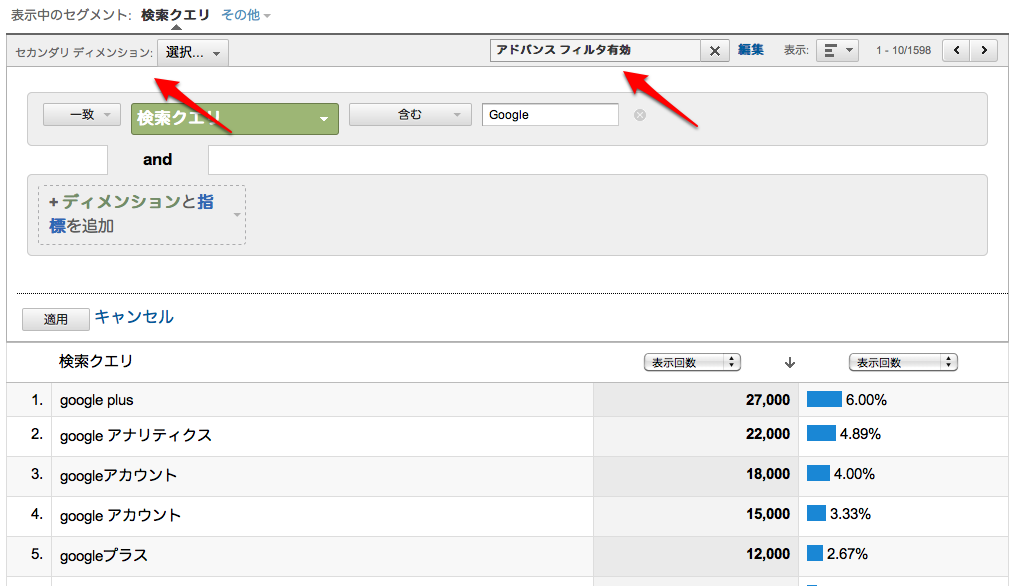The height and width of the screenshot is (586, 1014).
Task: Click the 15,000 impressions value
Action: (768, 514)
